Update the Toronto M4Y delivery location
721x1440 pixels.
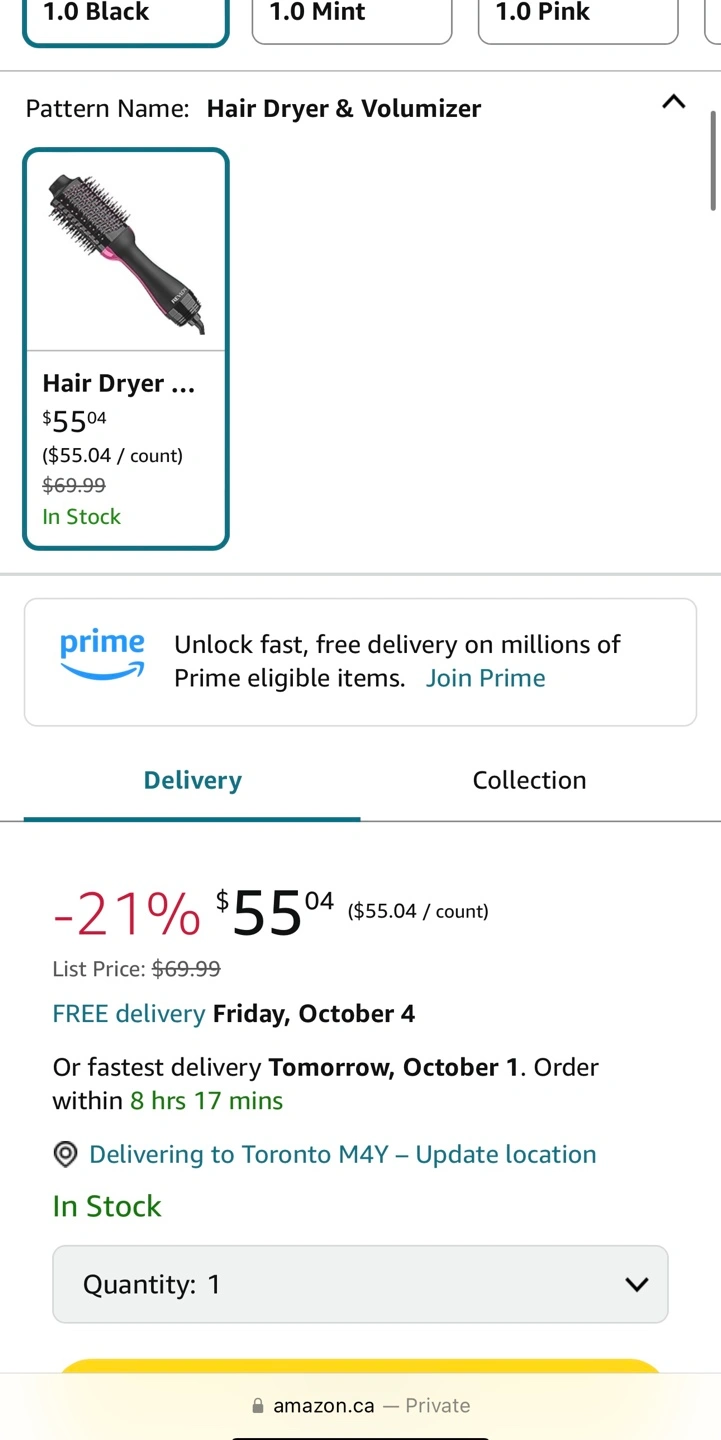coord(342,1155)
